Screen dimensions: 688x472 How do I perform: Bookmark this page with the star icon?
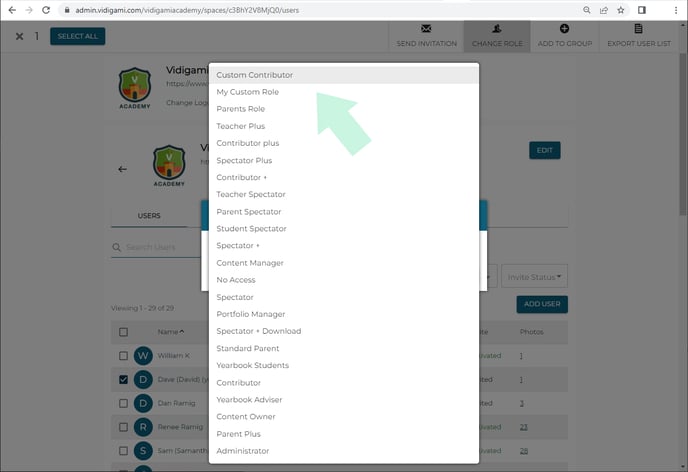point(621,9)
